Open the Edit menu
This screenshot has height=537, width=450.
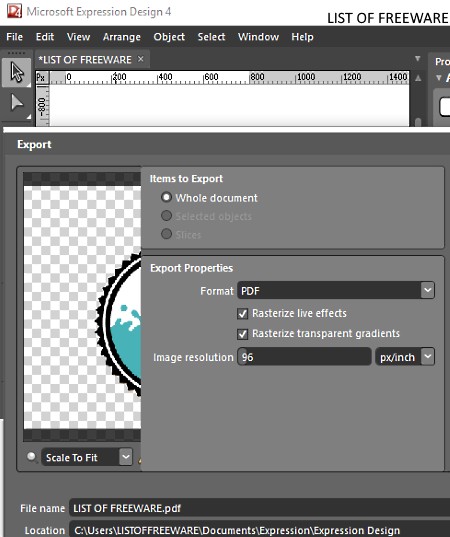(x=45, y=37)
